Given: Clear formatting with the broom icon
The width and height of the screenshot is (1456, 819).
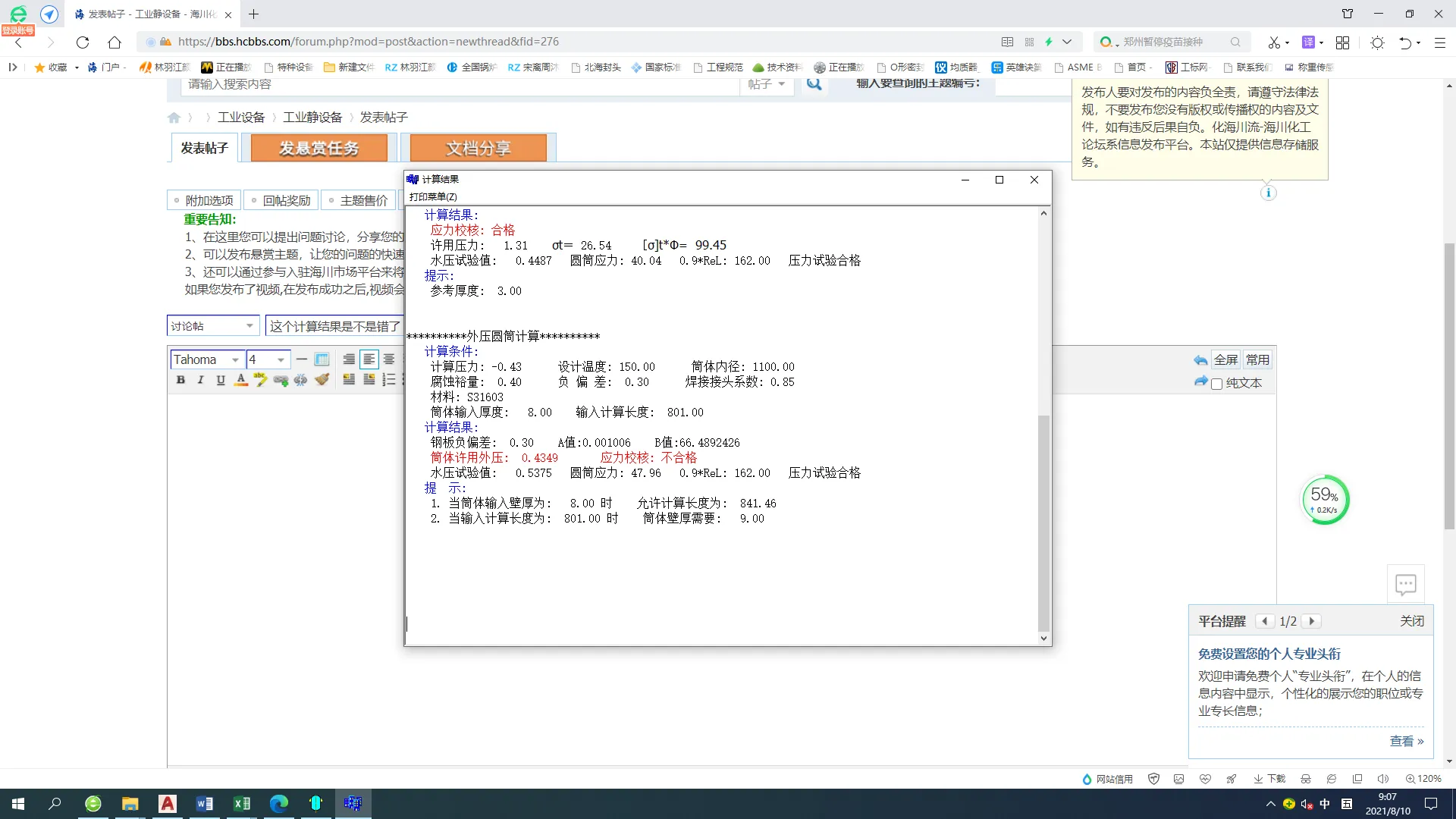Looking at the screenshot, I should 322,380.
